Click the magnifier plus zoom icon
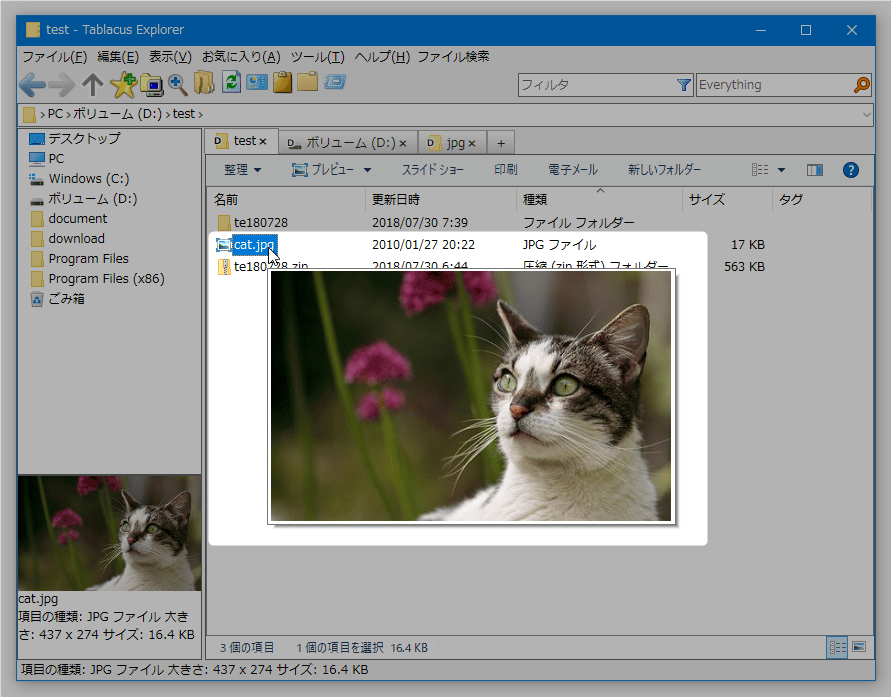Image resolution: width=891 pixels, height=697 pixels. click(178, 84)
